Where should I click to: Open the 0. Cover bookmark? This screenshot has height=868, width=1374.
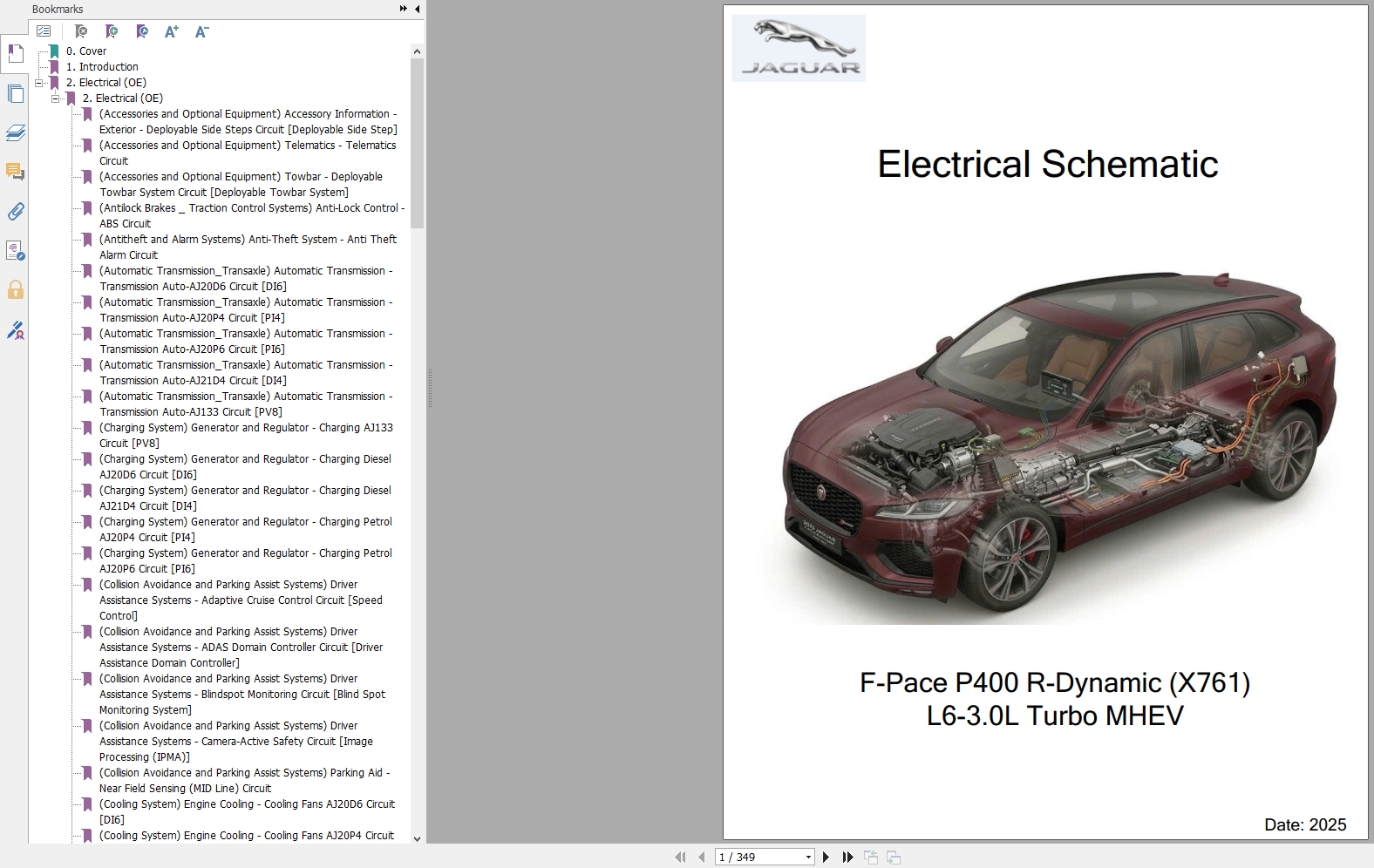coord(85,51)
